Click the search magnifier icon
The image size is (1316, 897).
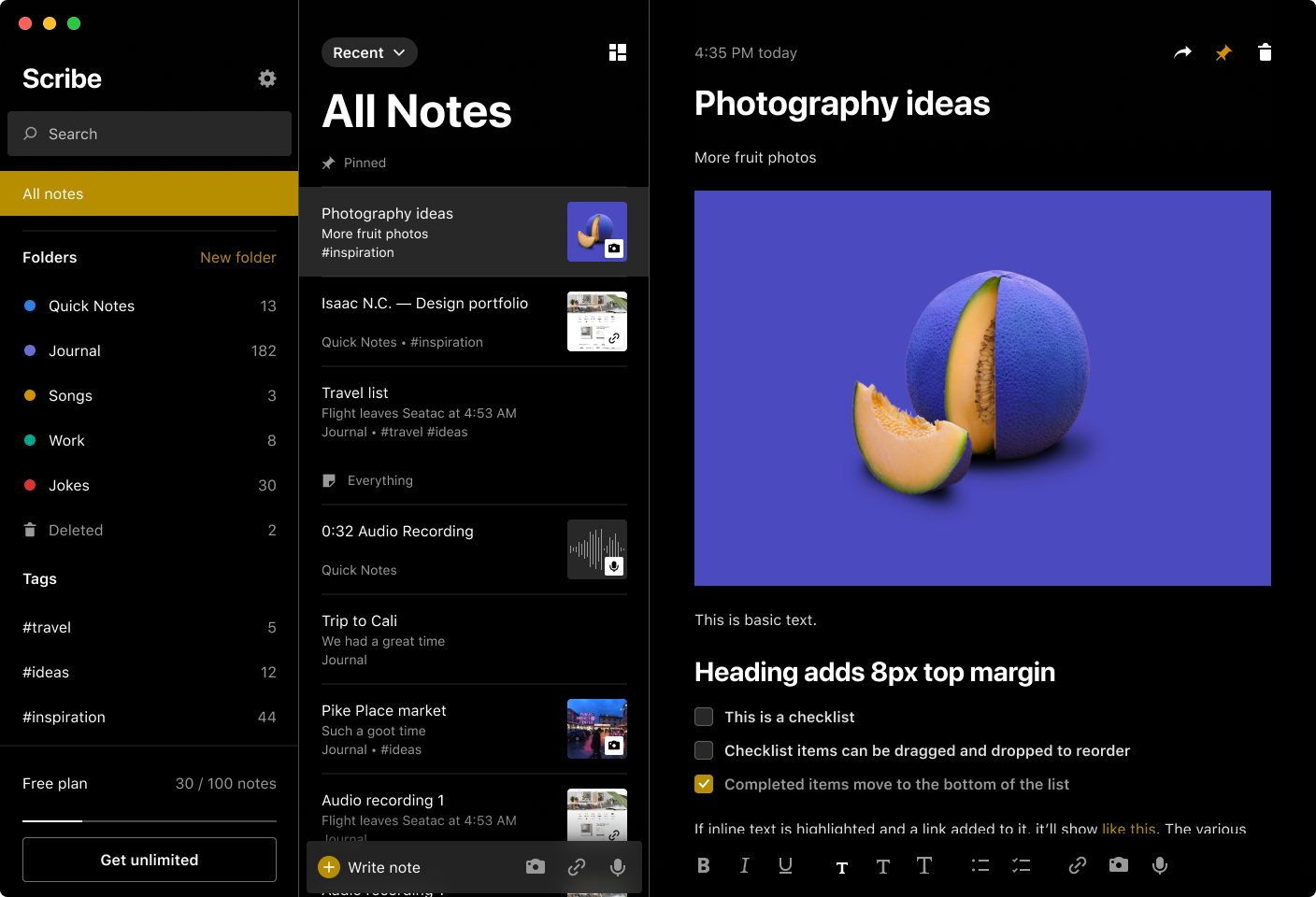point(30,134)
